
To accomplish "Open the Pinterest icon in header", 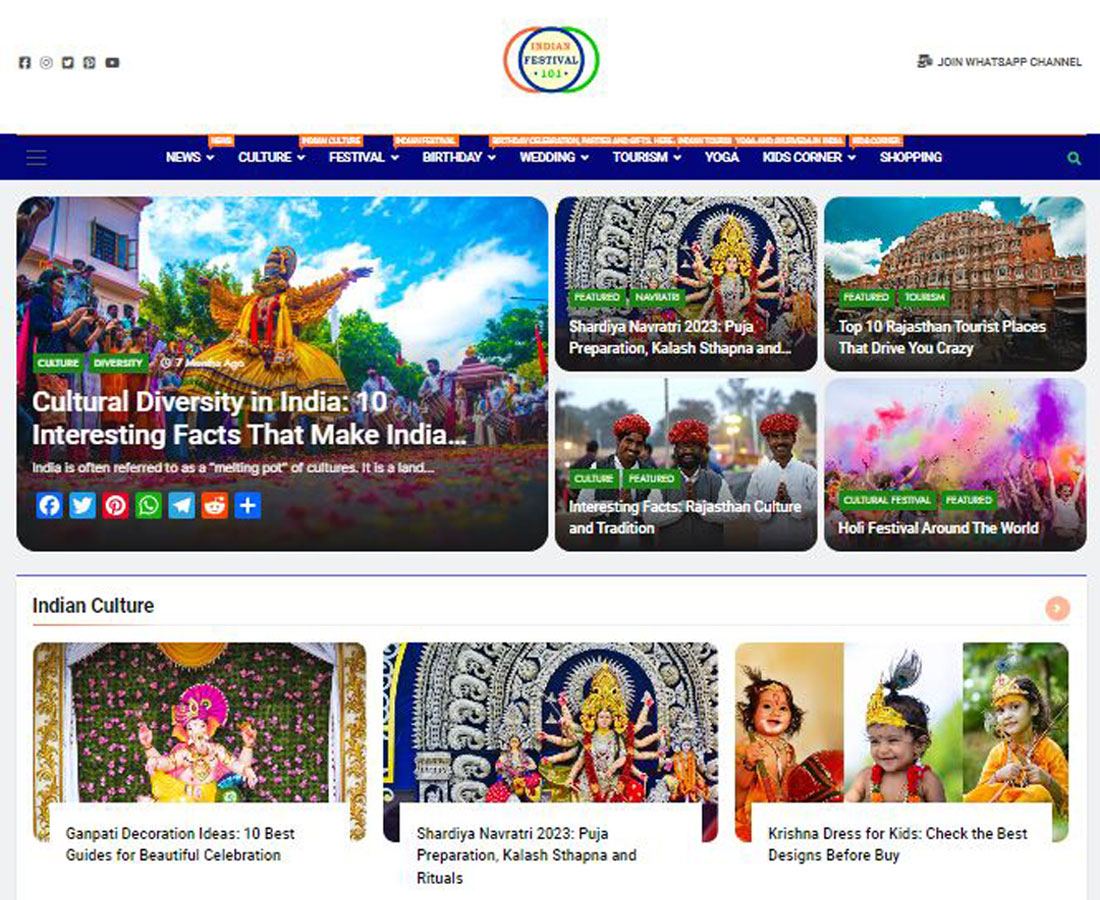I will click(89, 62).
